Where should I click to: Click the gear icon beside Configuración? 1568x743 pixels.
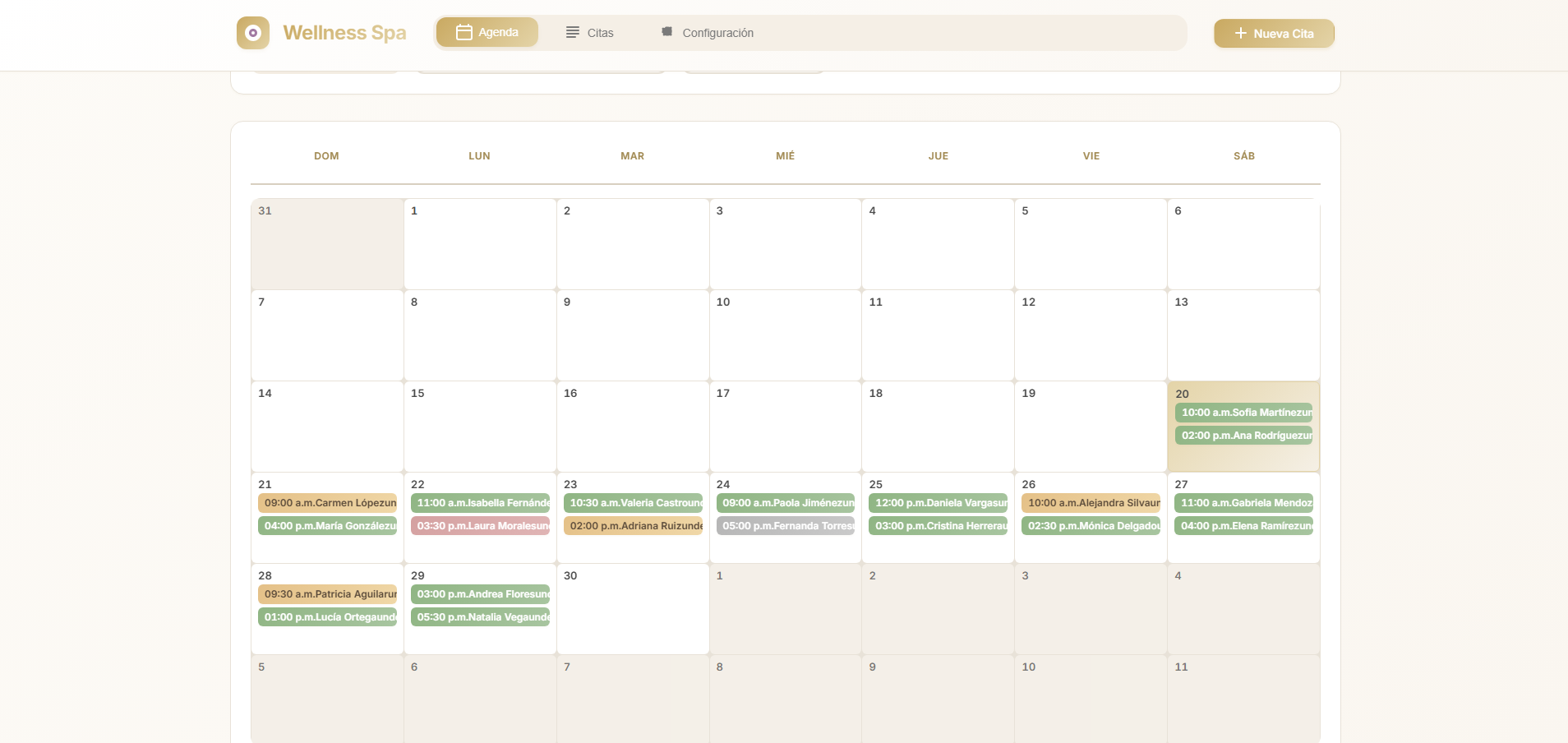tap(667, 32)
